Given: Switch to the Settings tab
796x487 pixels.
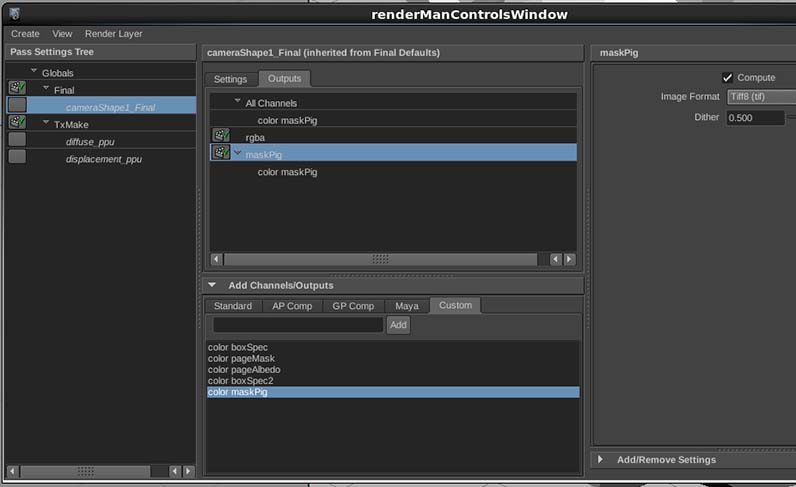Looking at the screenshot, I should (230, 79).
